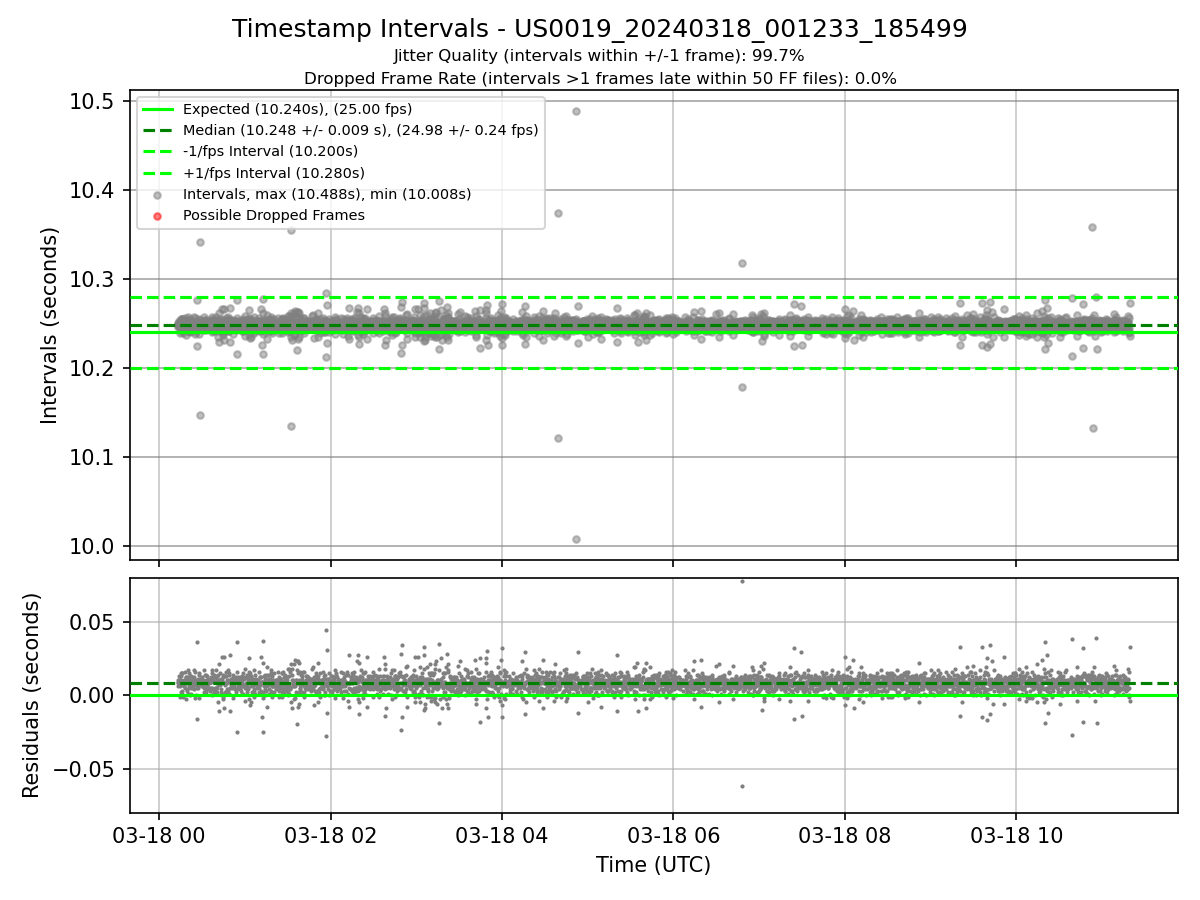
Task: Click the residuals tick label '0.00'
Action: tap(91, 696)
